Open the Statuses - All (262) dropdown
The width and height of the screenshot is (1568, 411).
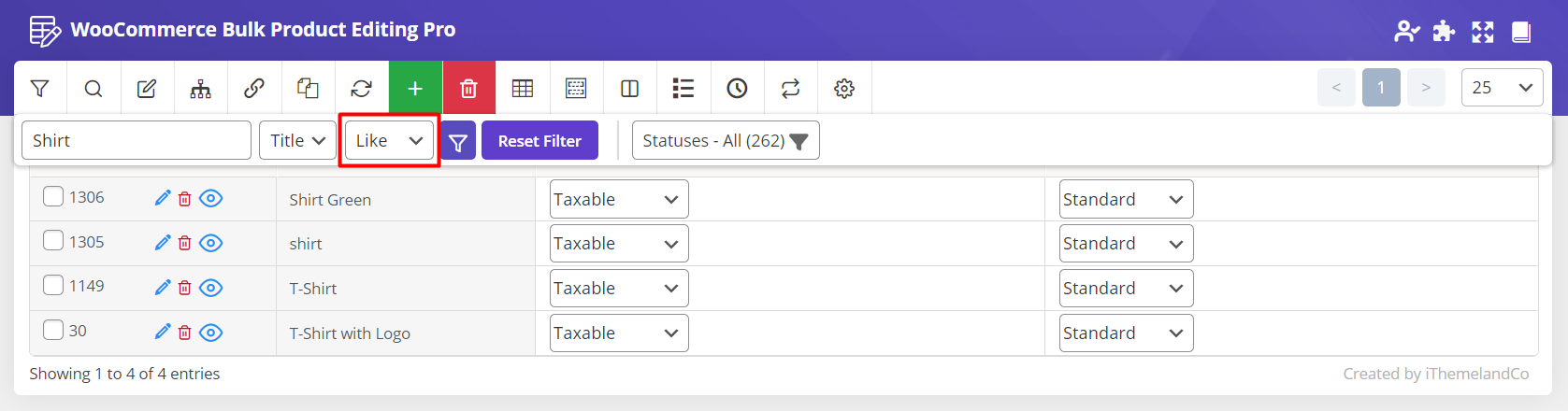pos(726,140)
